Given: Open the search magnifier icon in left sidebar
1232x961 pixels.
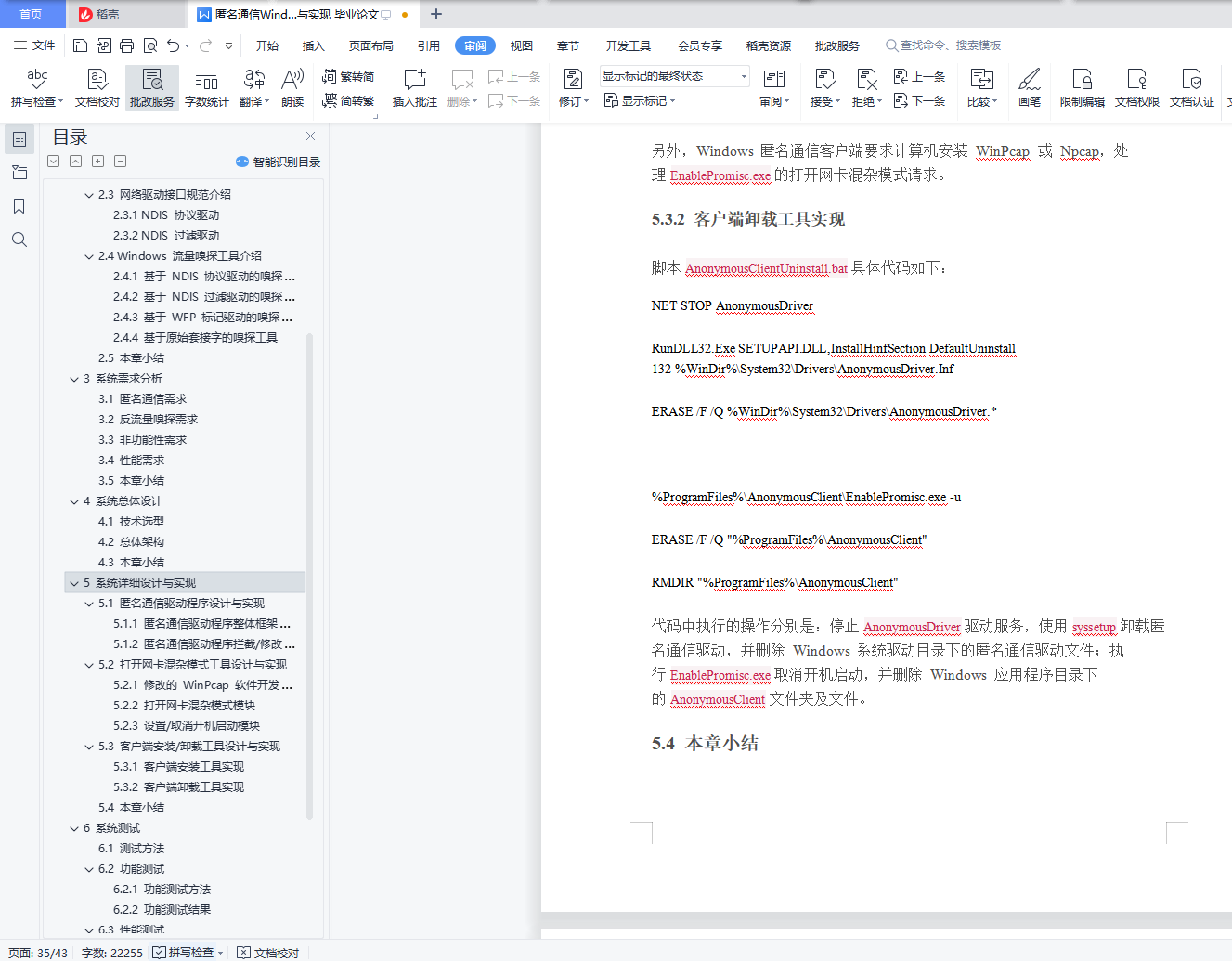Looking at the screenshot, I should (19, 240).
